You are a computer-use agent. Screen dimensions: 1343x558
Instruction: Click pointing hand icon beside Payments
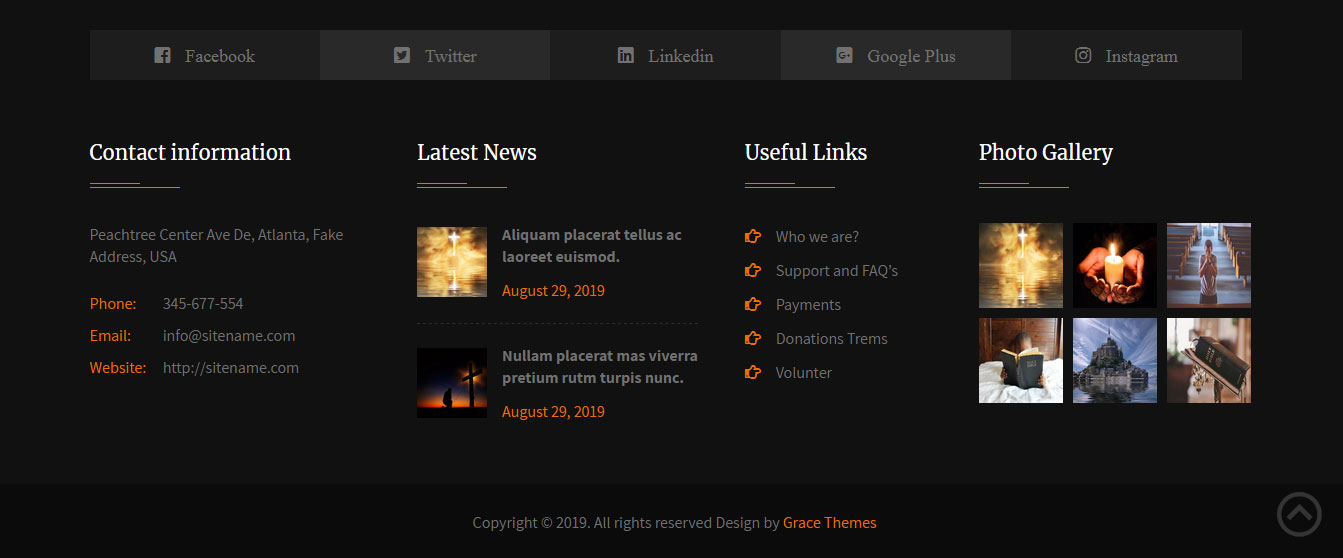pyautogui.click(x=753, y=304)
